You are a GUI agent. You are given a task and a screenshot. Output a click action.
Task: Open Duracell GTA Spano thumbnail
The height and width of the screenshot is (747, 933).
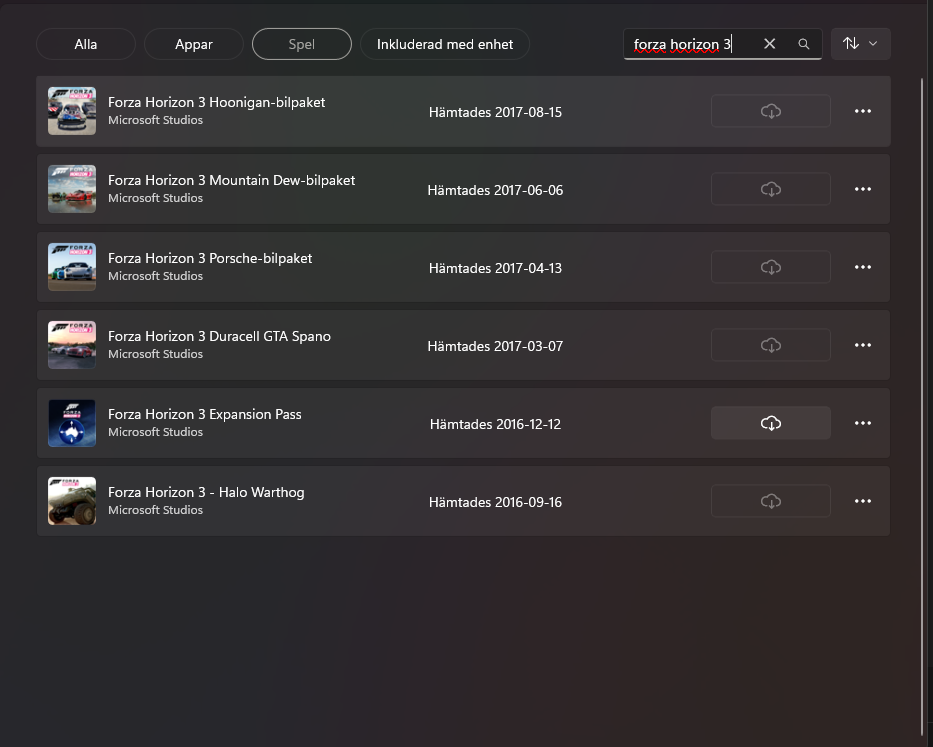point(72,345)
